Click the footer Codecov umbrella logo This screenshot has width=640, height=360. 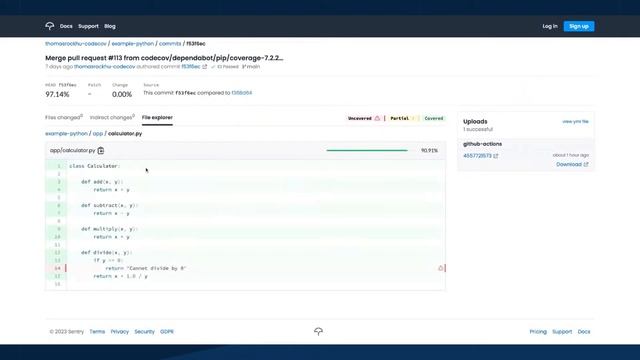pos(318,331)
